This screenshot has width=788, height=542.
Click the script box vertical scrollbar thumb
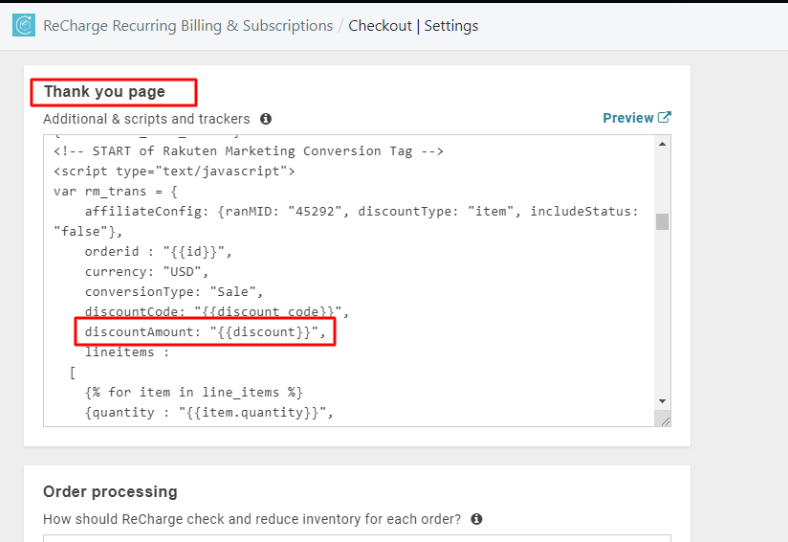pyautogui.click(x=662, y=221)
